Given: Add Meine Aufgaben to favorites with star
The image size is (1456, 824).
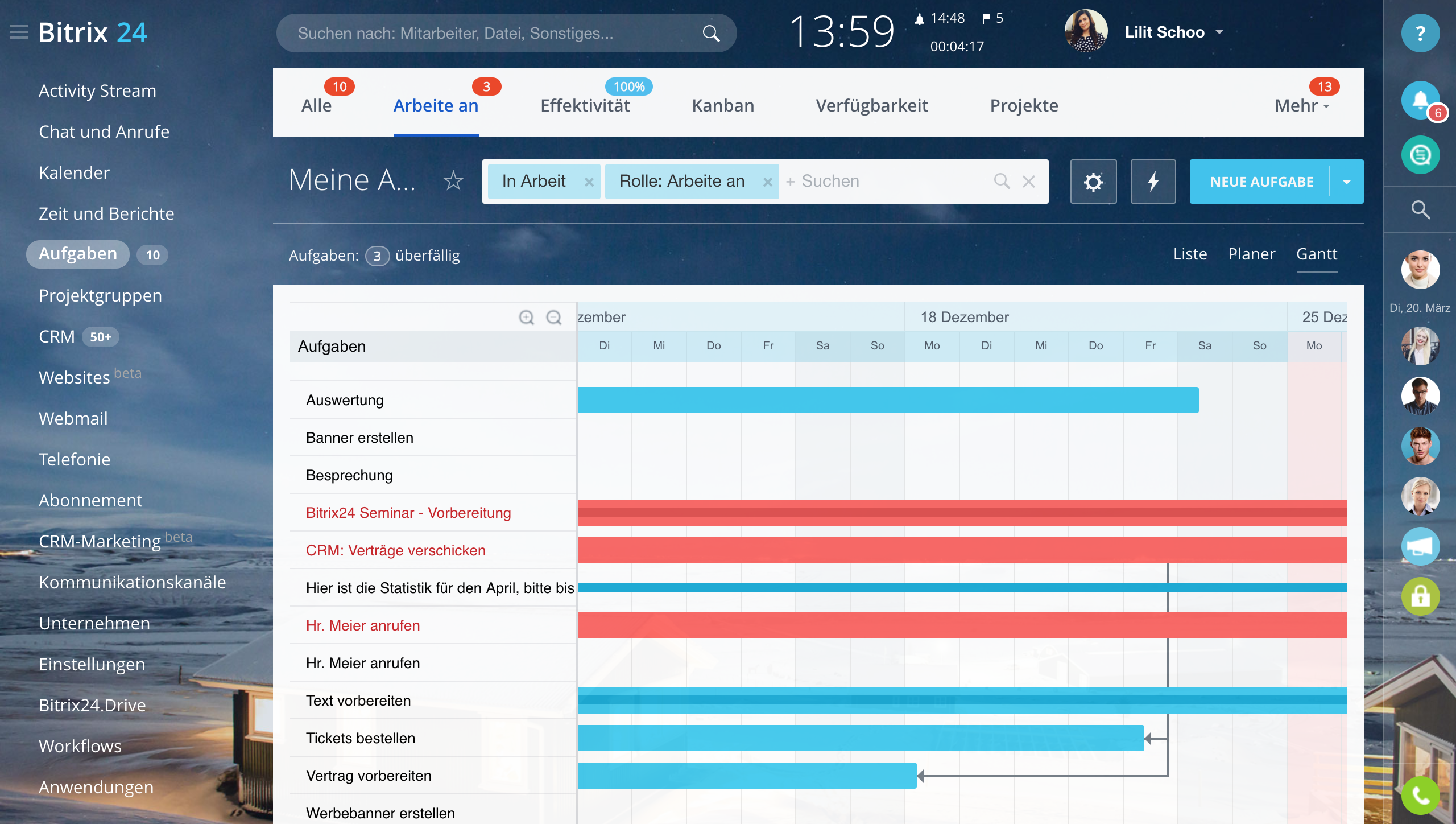Looking at the screenshot, I should [453, 181].
